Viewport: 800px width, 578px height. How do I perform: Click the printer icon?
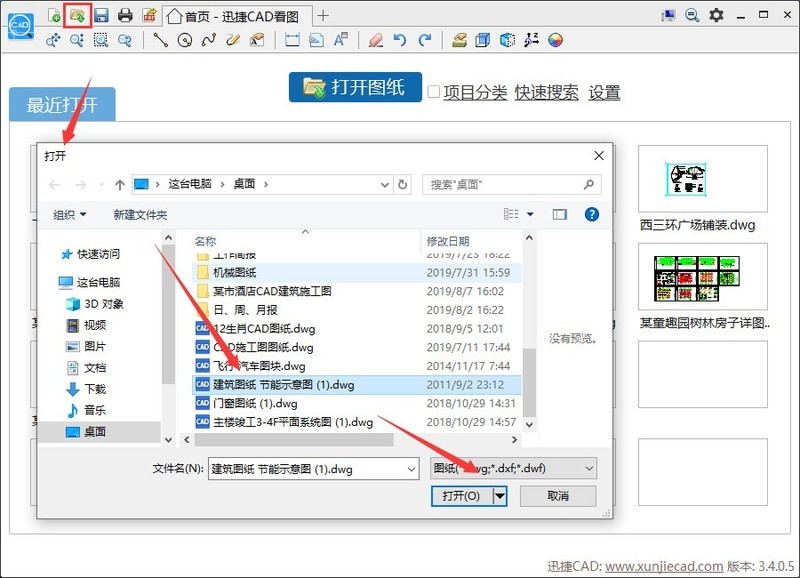[x=125, y=15]
